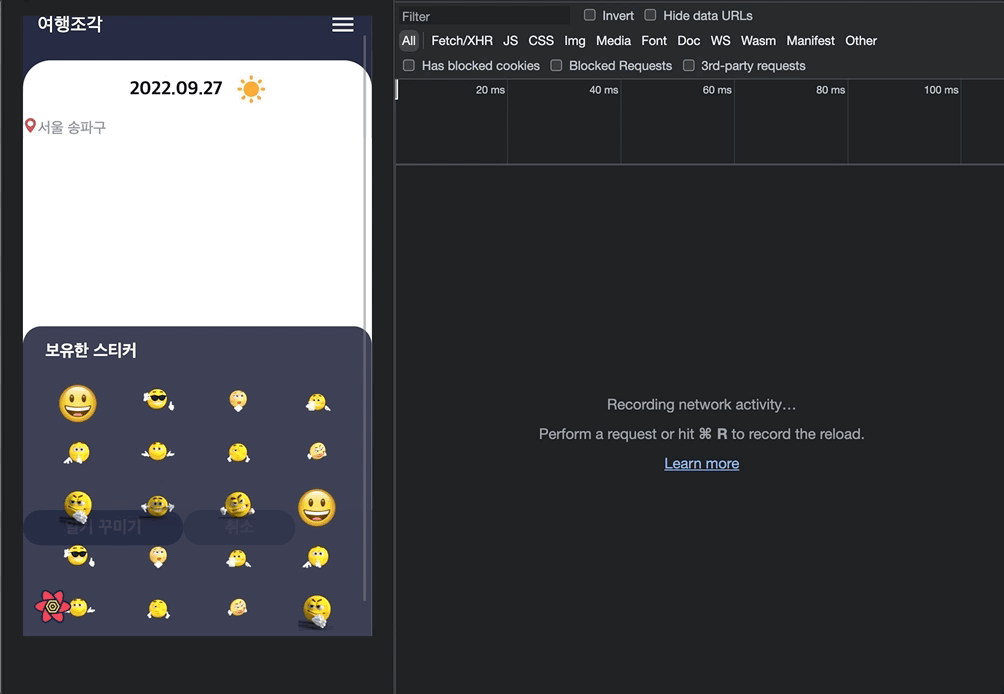Pick the winking sticker in the bottom row
This screenshot has height=694, width=1004.
tap(238, 607)
